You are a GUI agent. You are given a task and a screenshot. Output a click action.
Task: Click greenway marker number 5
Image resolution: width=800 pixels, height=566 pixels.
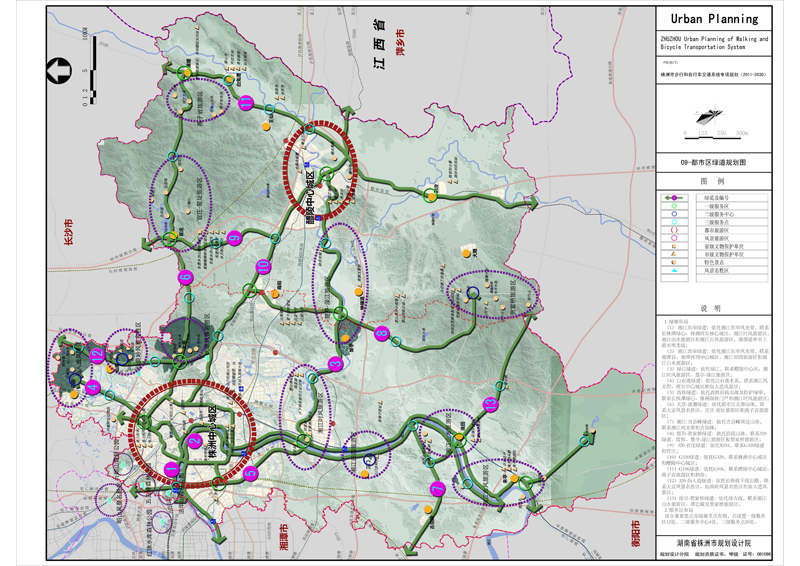coord(250,473)
